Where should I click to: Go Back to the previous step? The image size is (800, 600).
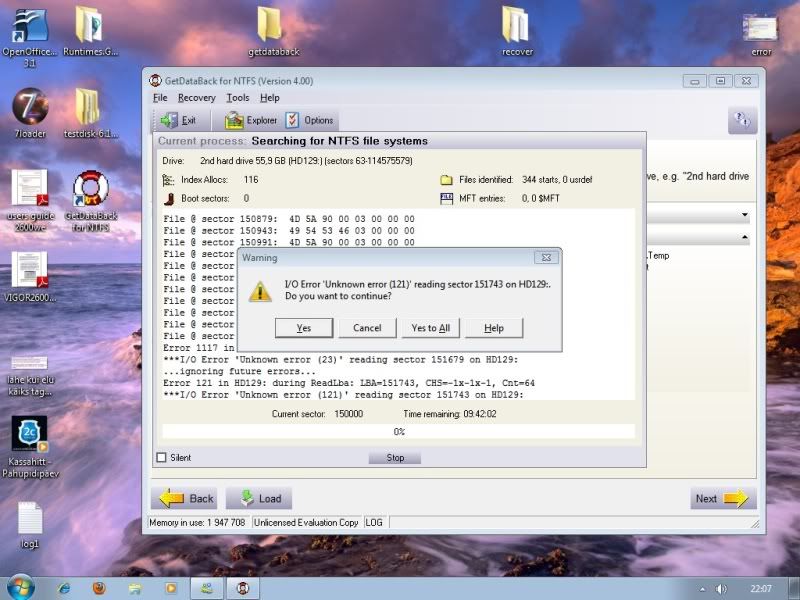coord(184,498)
